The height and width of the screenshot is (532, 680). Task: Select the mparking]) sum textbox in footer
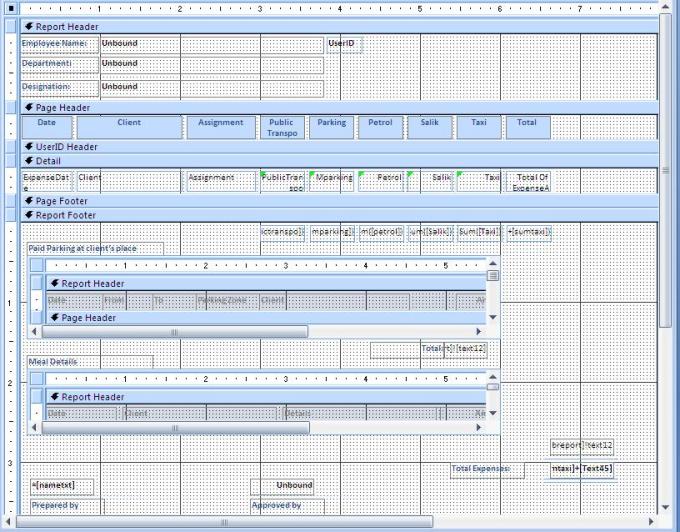click(332, 232)
